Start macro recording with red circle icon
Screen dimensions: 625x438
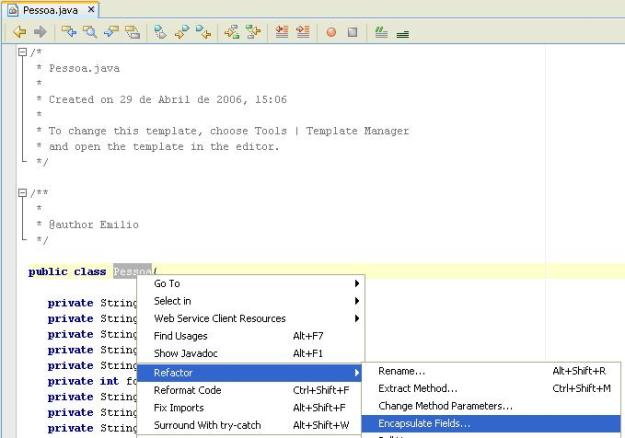330,31
